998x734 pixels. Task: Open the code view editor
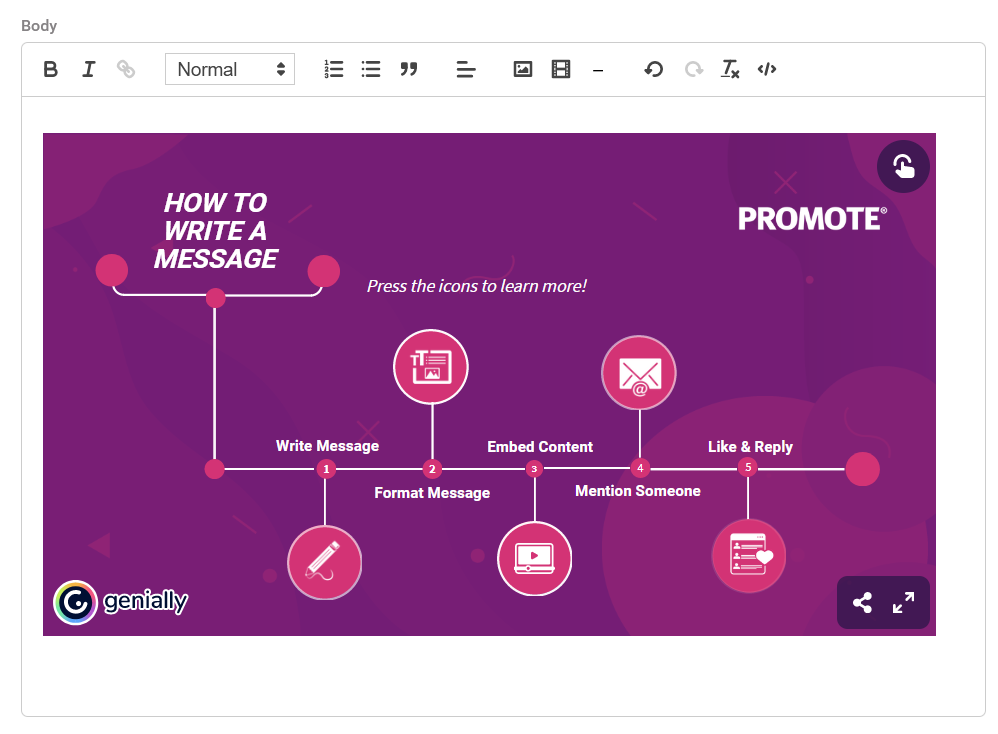(767, 69)
